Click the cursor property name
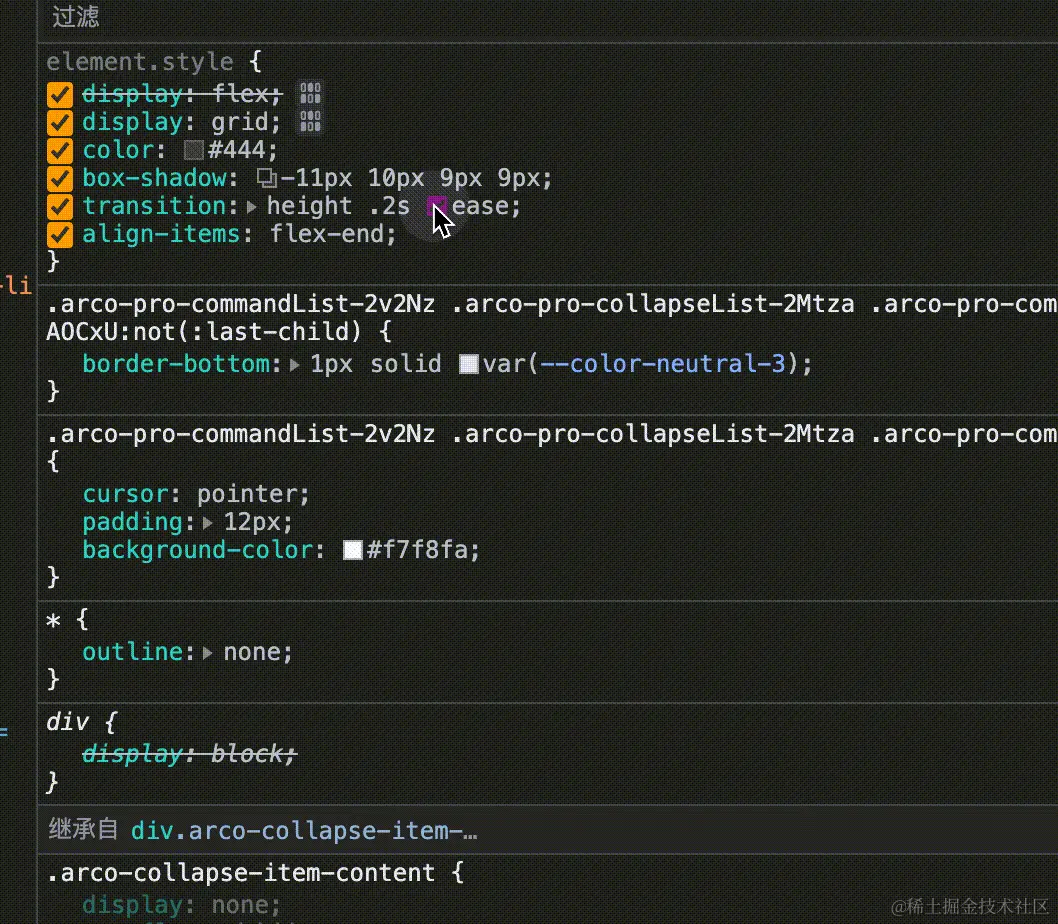The height and width of the screenshot is (924, 1058). click(125, 494)
